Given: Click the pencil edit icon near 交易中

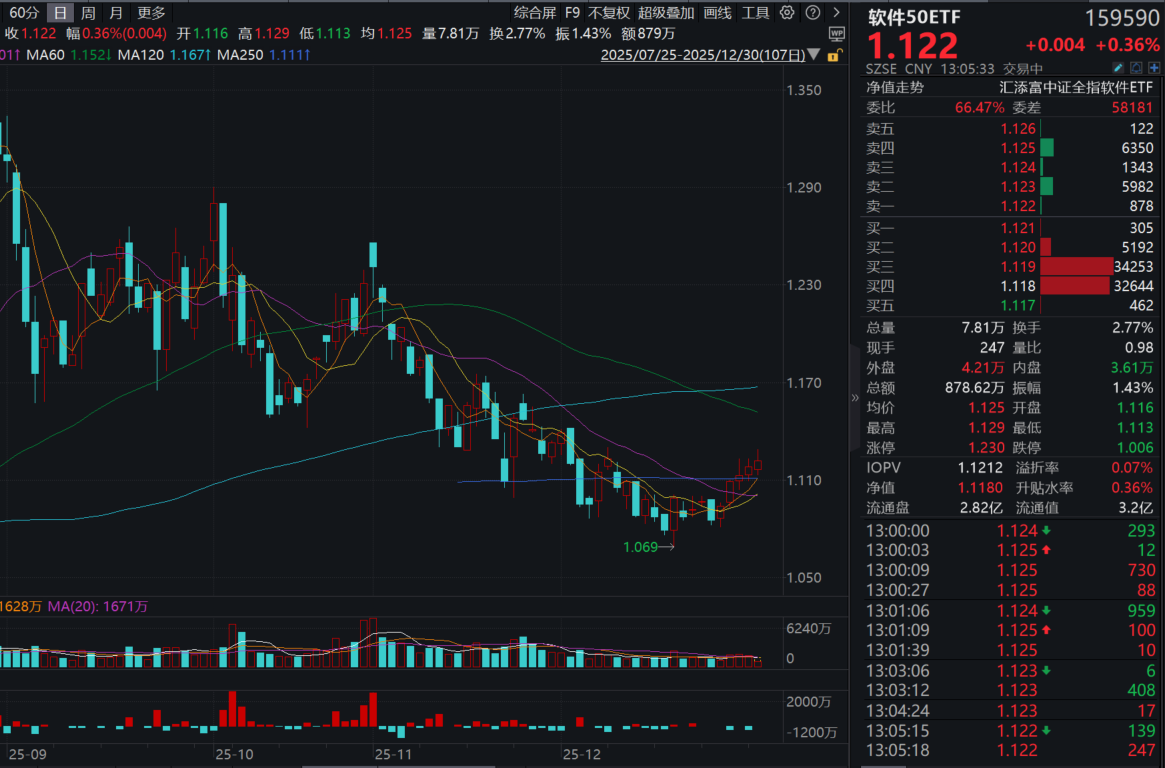Looking at the screenshot, I should [x=1118, y=66].
